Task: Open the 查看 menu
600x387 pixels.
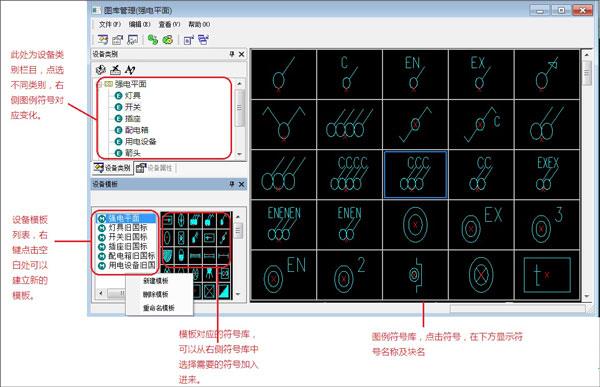Action: point(169,24)
